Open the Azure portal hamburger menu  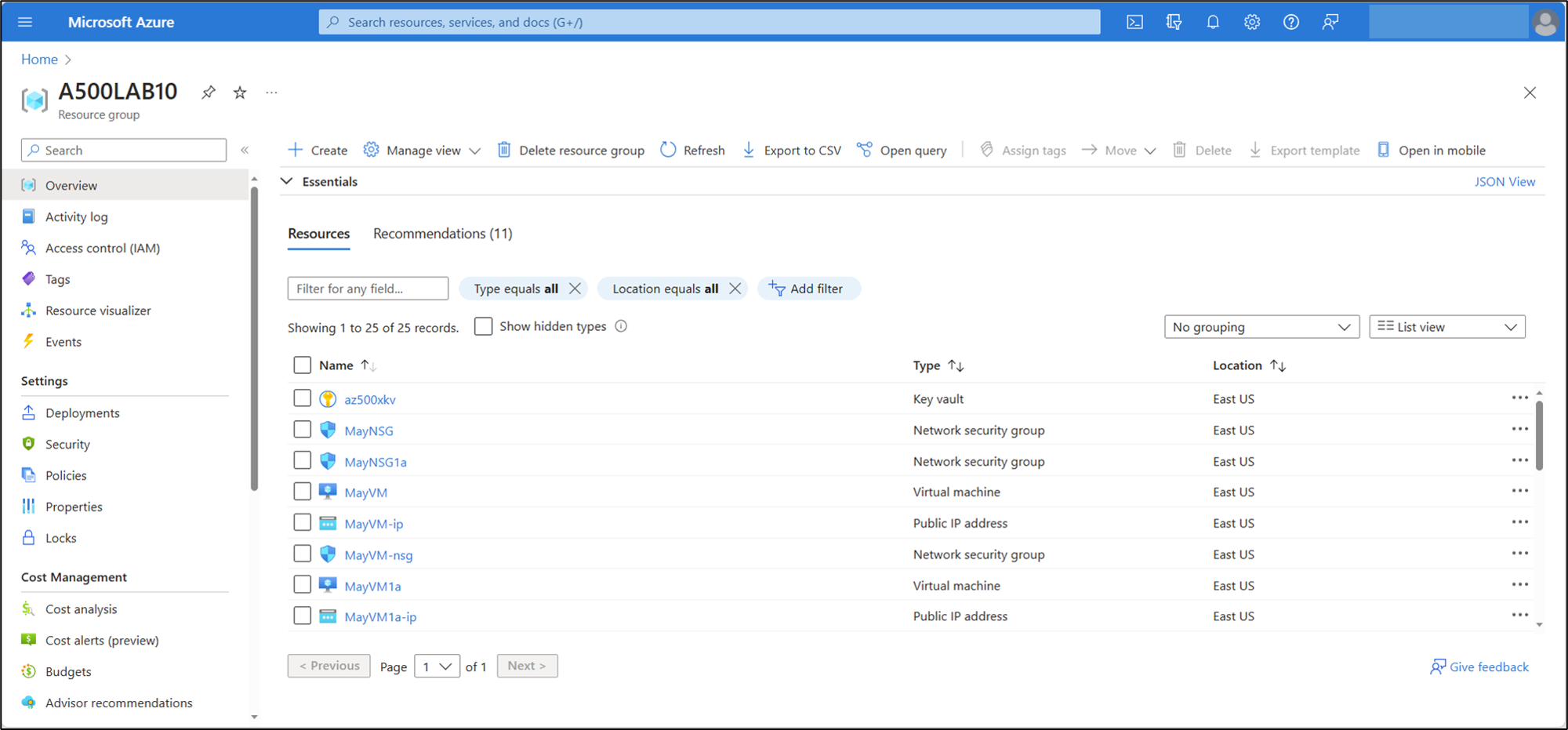click(25, 22)
